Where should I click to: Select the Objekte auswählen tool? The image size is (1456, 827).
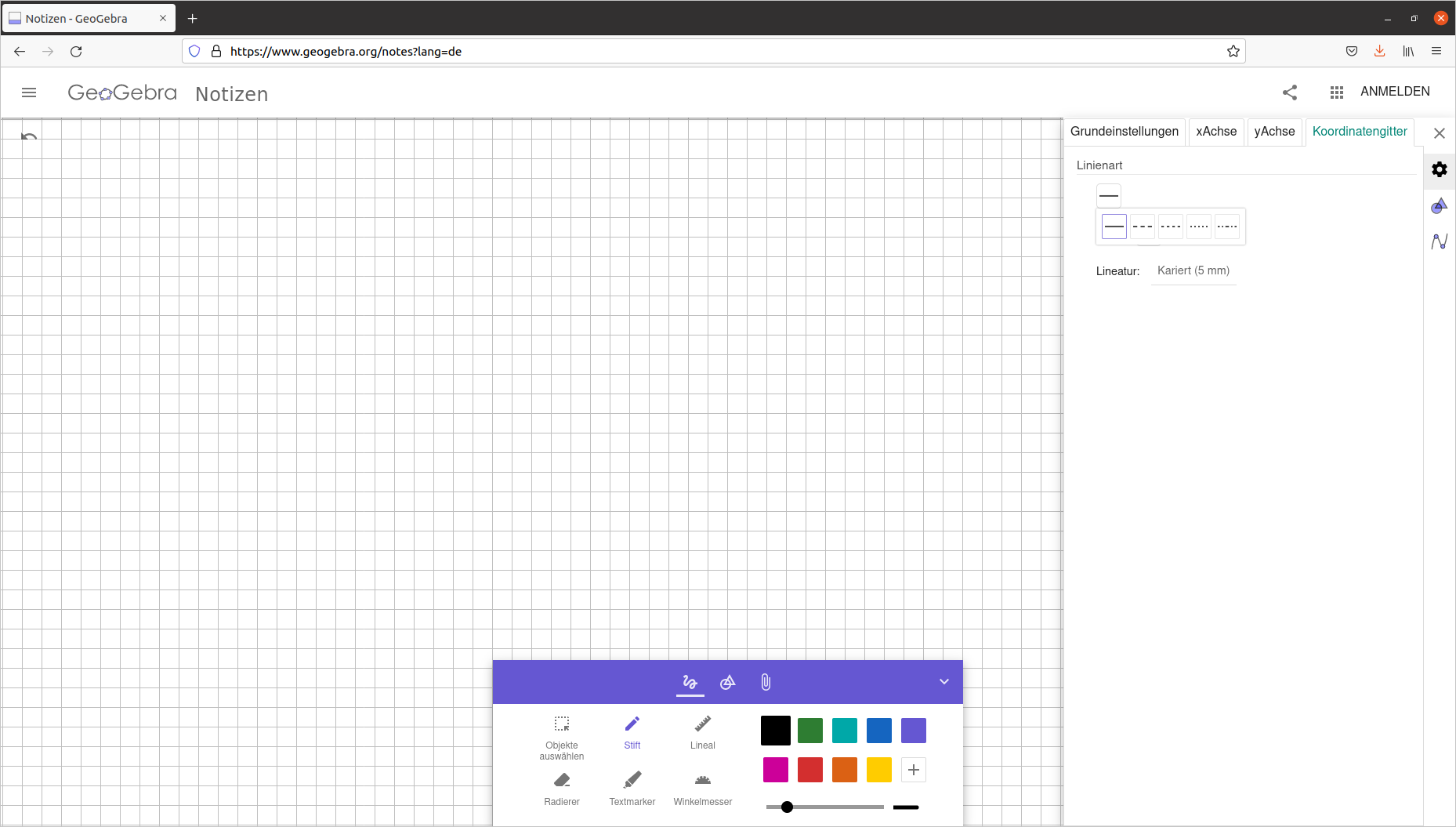click(x=562, y=738)
